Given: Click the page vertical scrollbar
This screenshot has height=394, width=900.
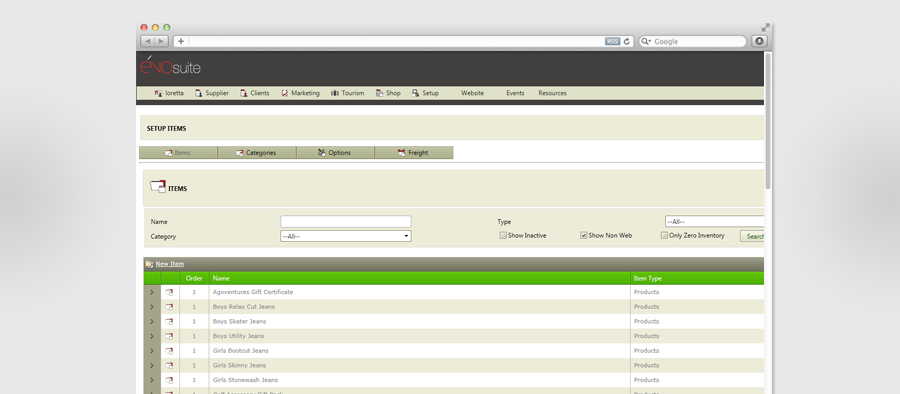Looking at the screenshot, I should coord(768,121).
